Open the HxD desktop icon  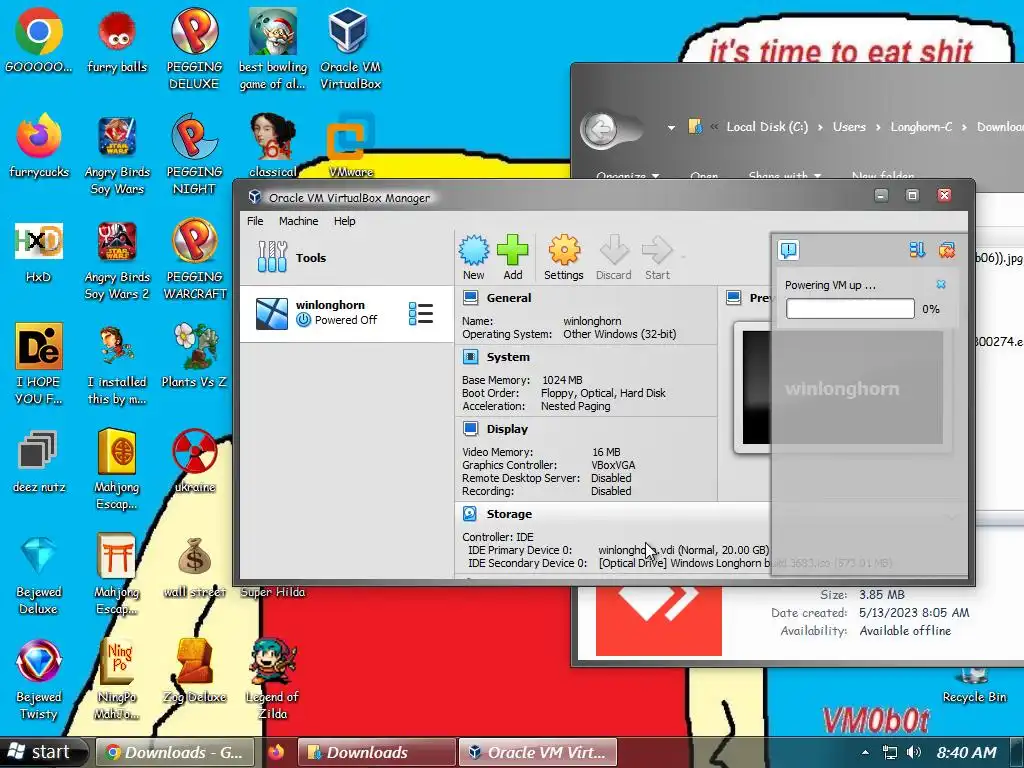click(39, 251)
